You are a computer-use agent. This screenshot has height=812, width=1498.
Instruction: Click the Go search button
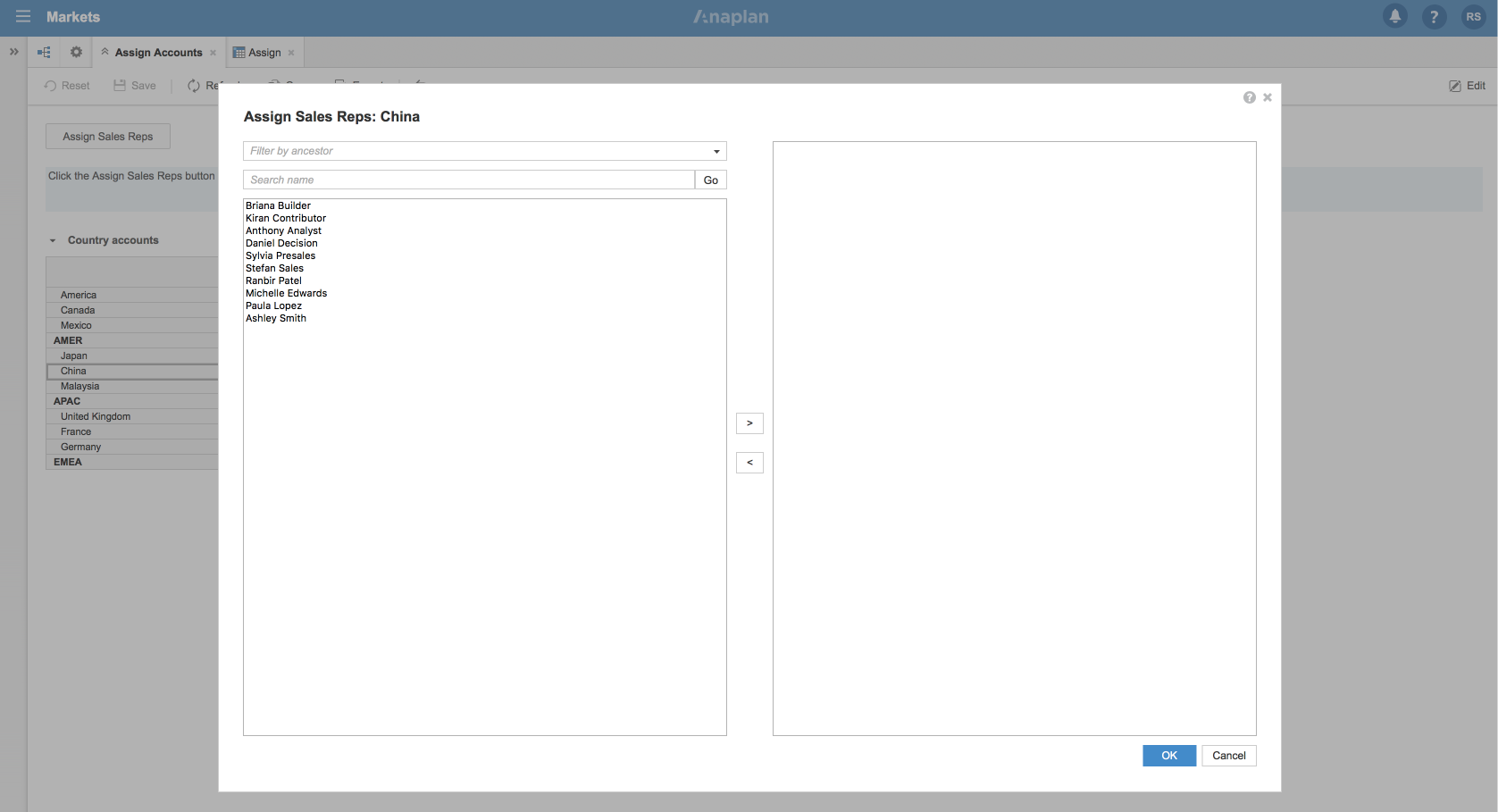click(711, 180)
